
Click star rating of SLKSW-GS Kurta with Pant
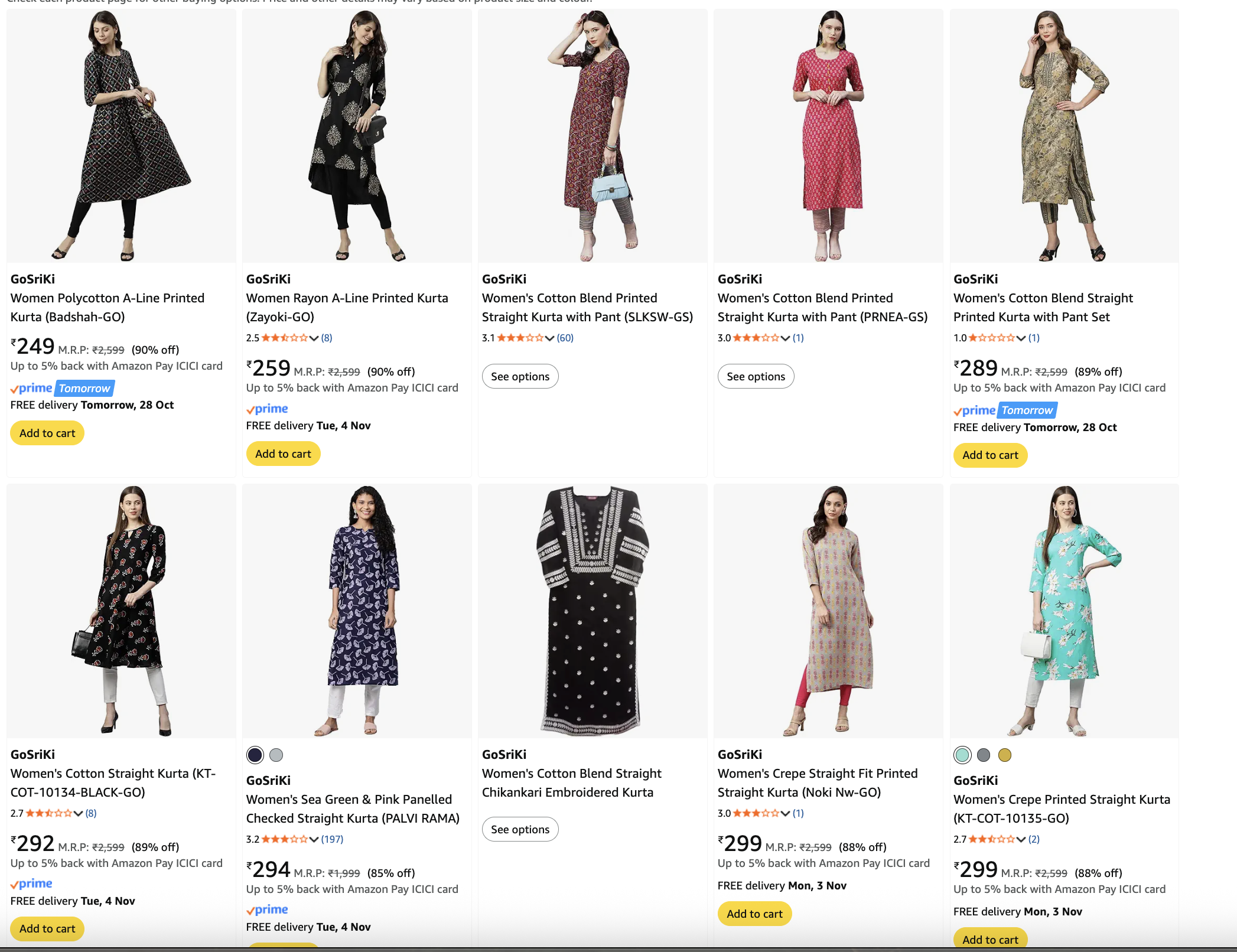[520, 338]
